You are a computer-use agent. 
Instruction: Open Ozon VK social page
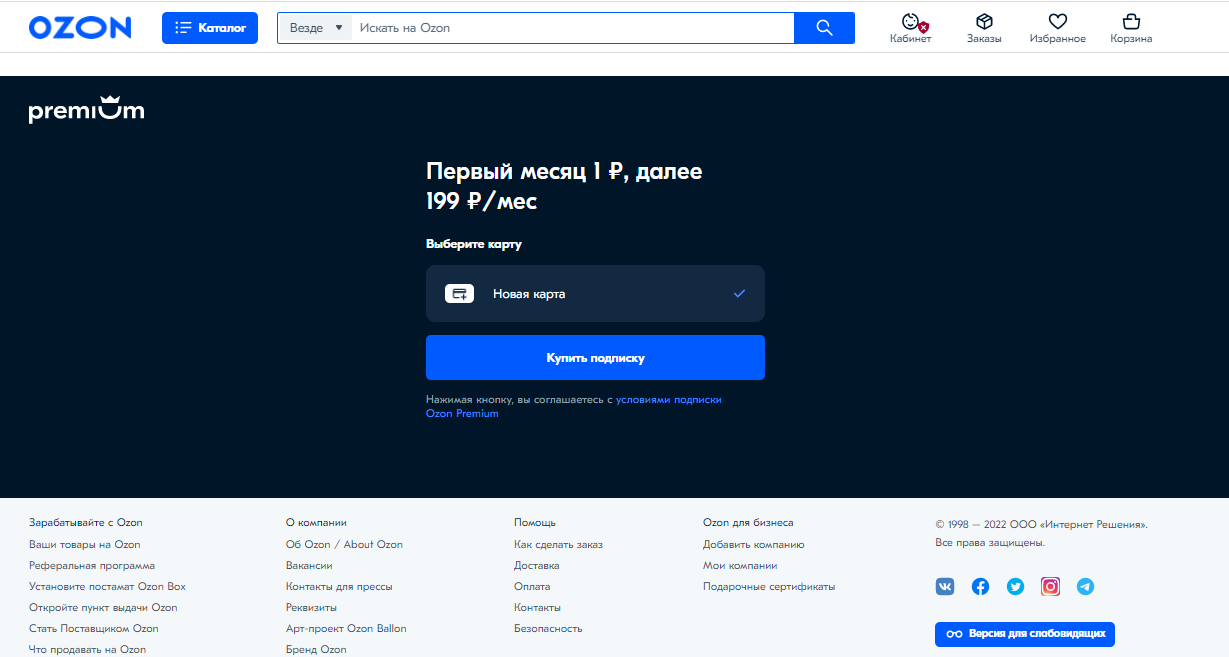(945, 587)
